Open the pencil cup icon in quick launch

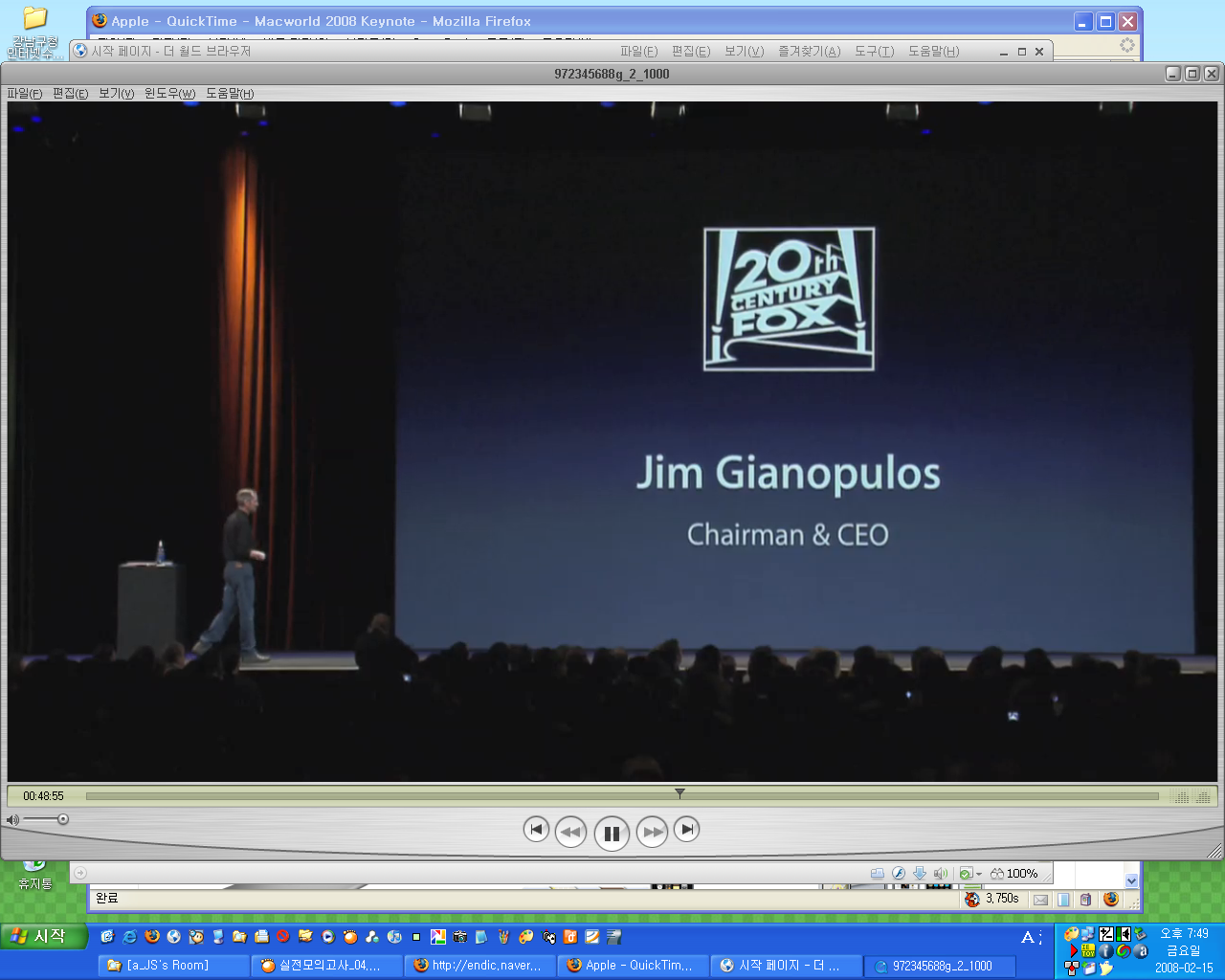coord(503,937)
